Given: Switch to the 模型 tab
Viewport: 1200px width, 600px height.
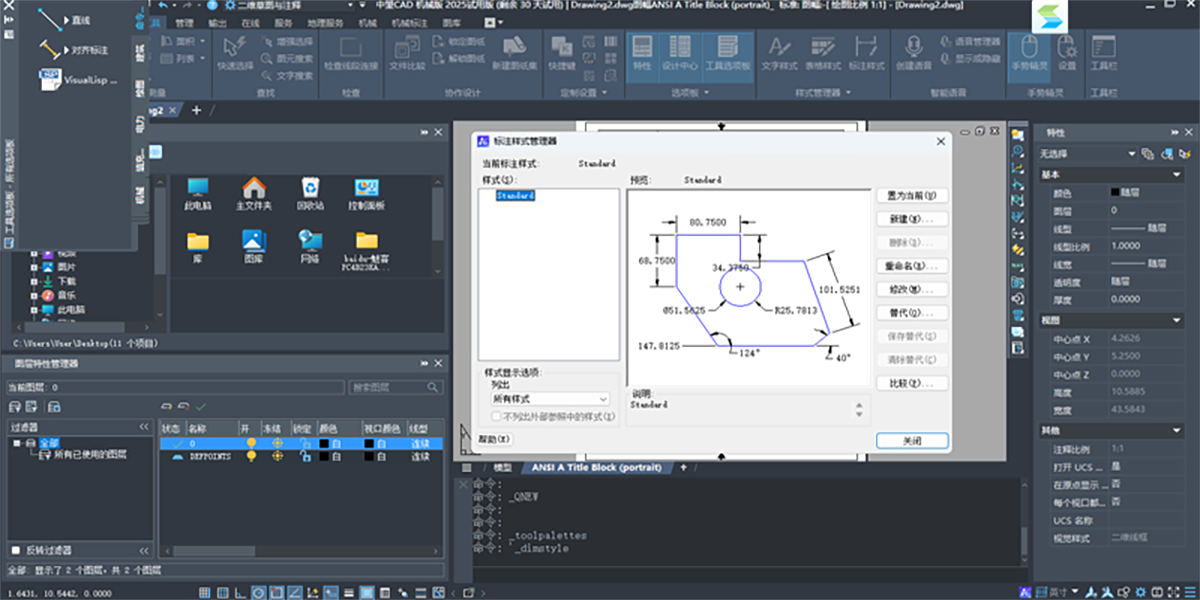Looking at the screenshot, I should click(503, 467).
